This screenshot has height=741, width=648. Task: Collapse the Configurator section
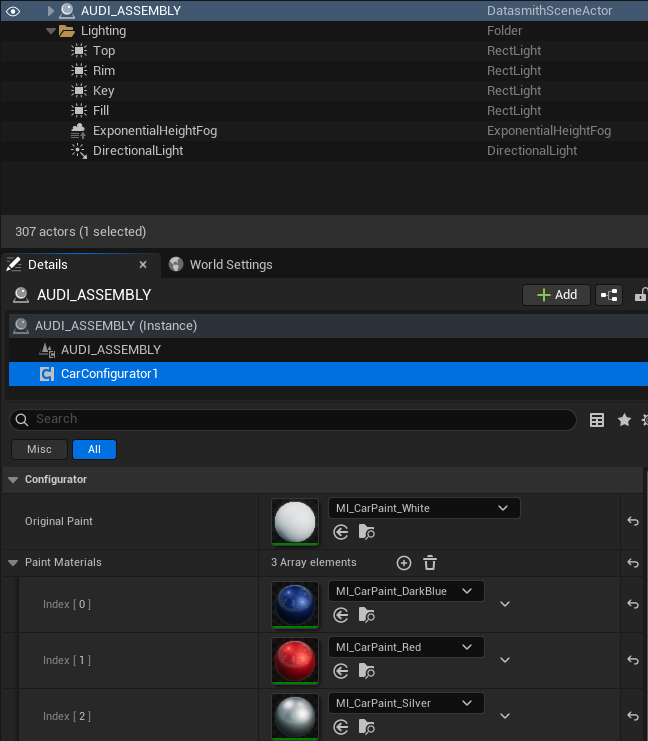tap(13, 480)
